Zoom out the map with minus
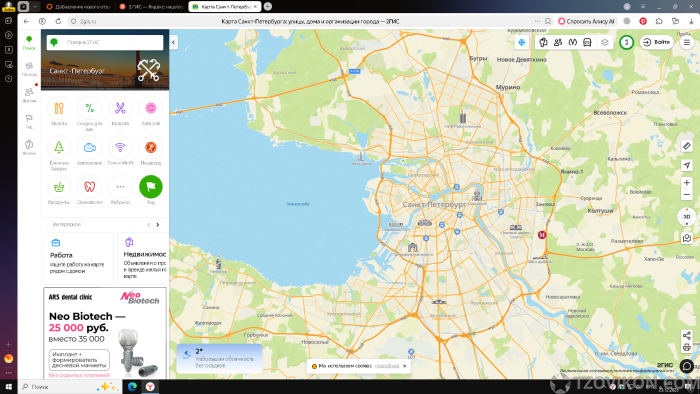Screen dimensions: 700x394 click(687, 195)
